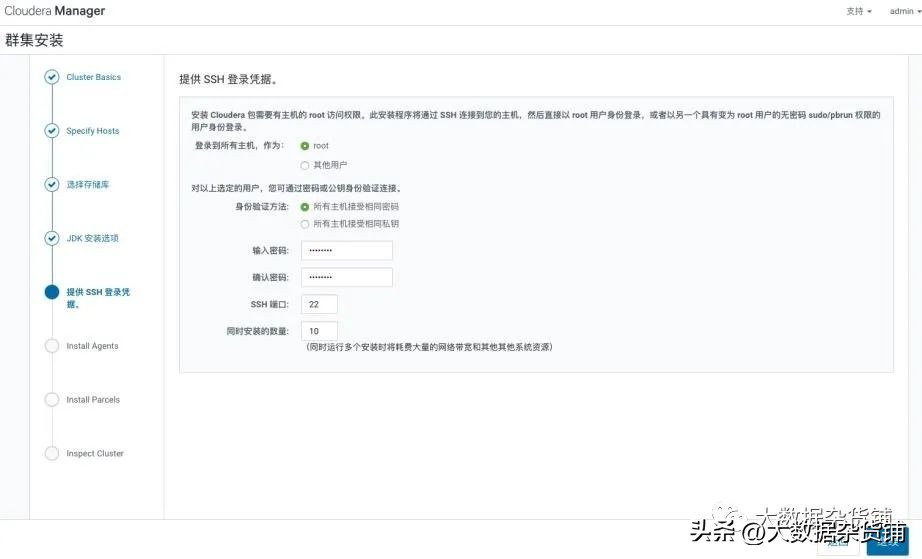Click the SSH 端口 field
Viewport: 922px width, 559px height.
(319, 304)
